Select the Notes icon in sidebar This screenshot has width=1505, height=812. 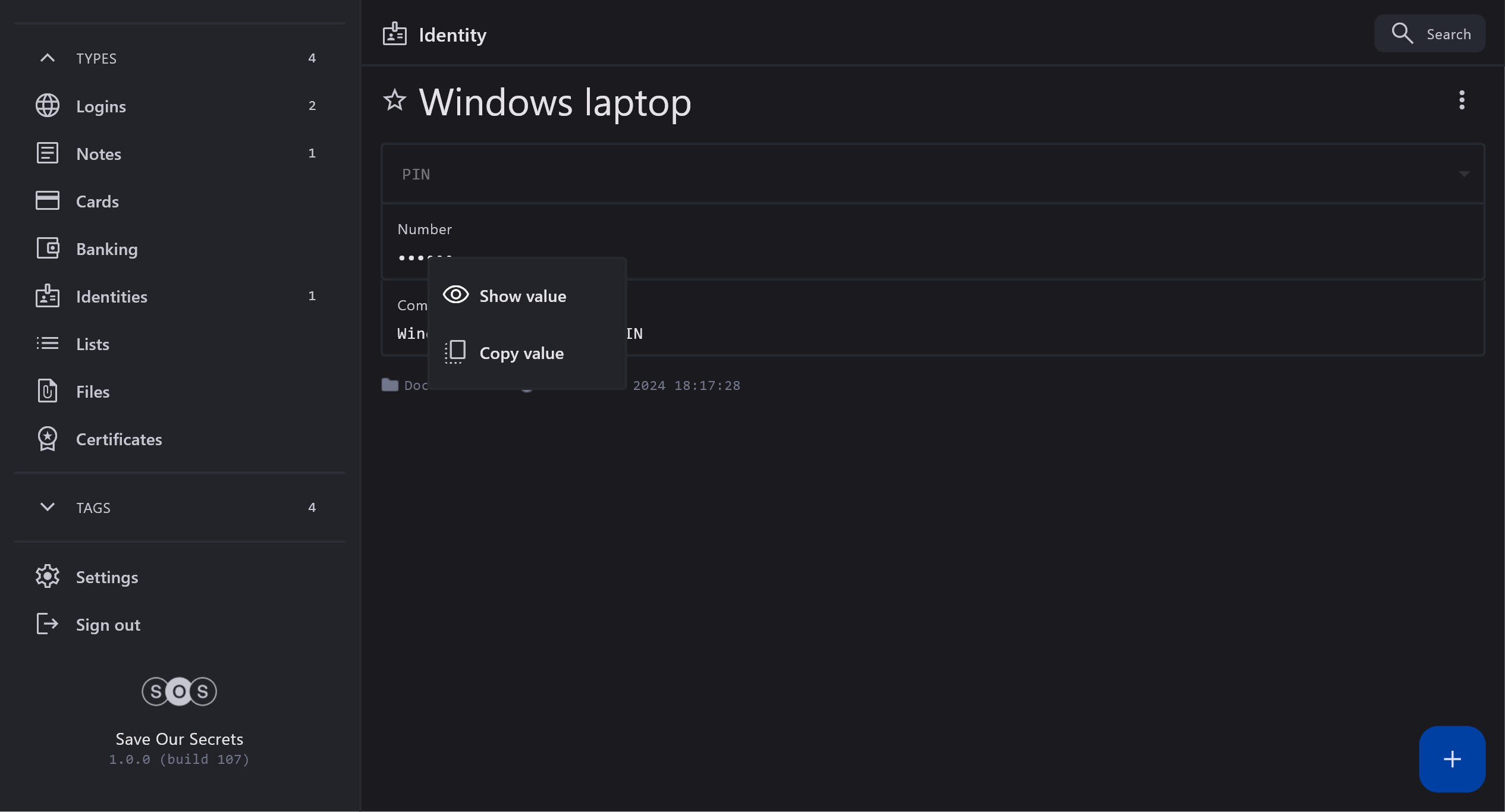(x=47, y=153)
